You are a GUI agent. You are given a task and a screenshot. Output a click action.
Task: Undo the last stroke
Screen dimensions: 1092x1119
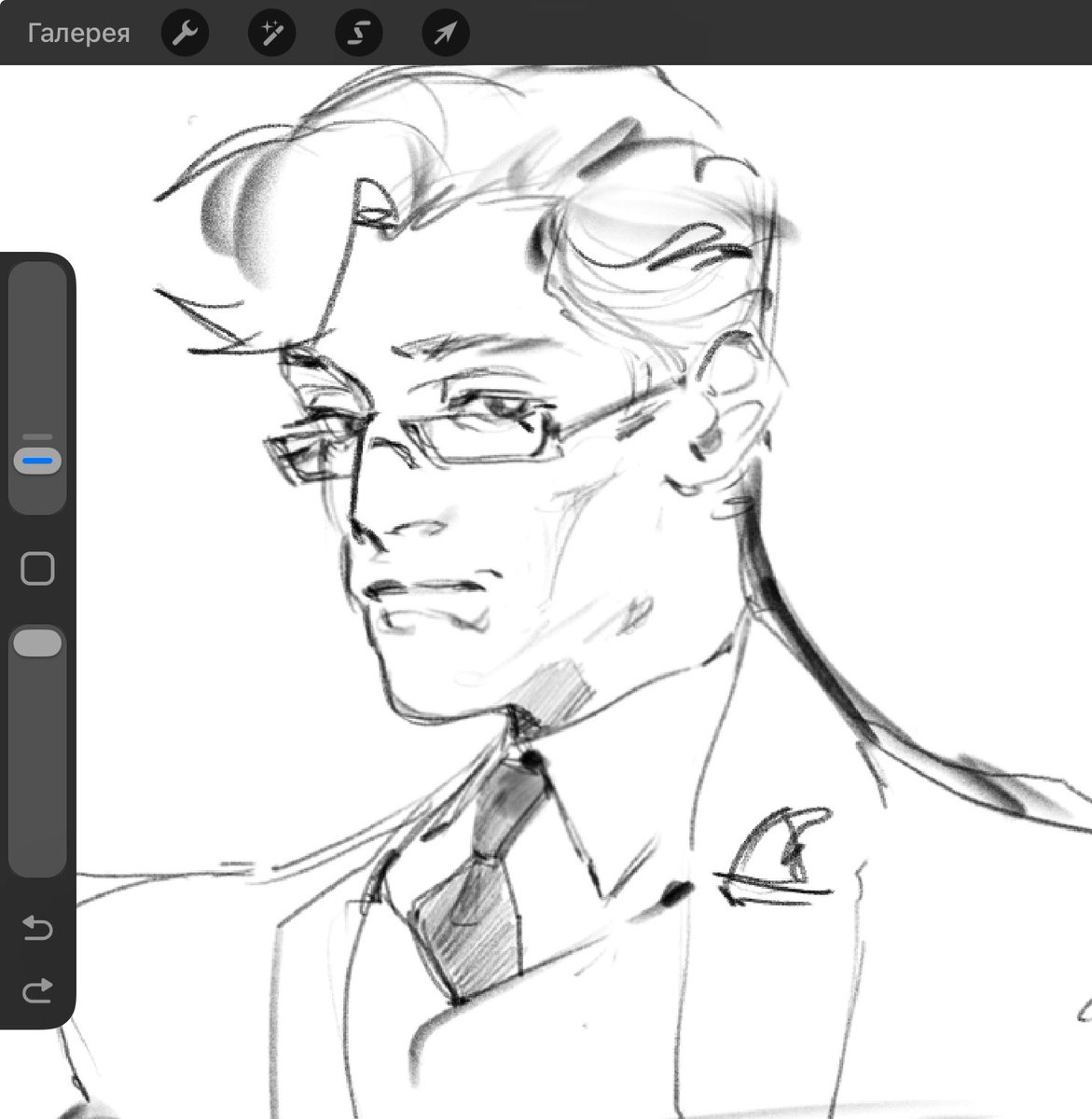pyautogui.click(x=37, y=927)
